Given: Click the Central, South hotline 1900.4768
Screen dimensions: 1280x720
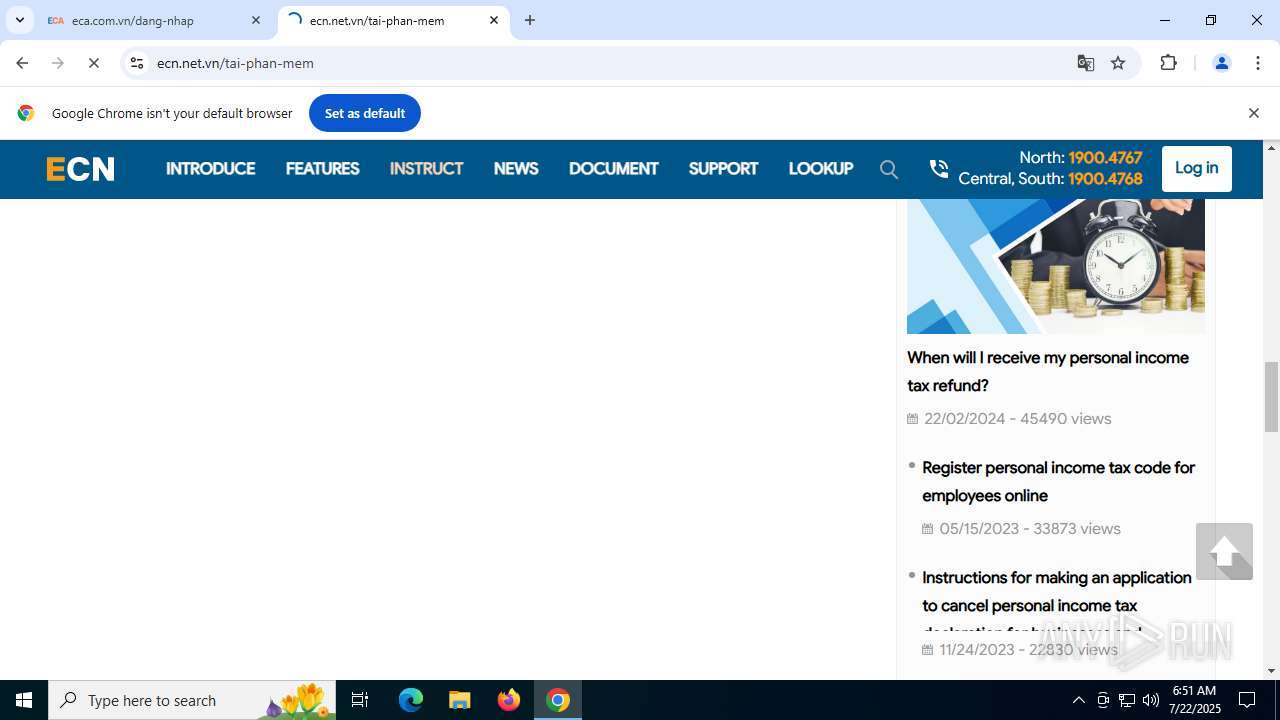Looking at the screenshot, I should tap(1105, 179).
